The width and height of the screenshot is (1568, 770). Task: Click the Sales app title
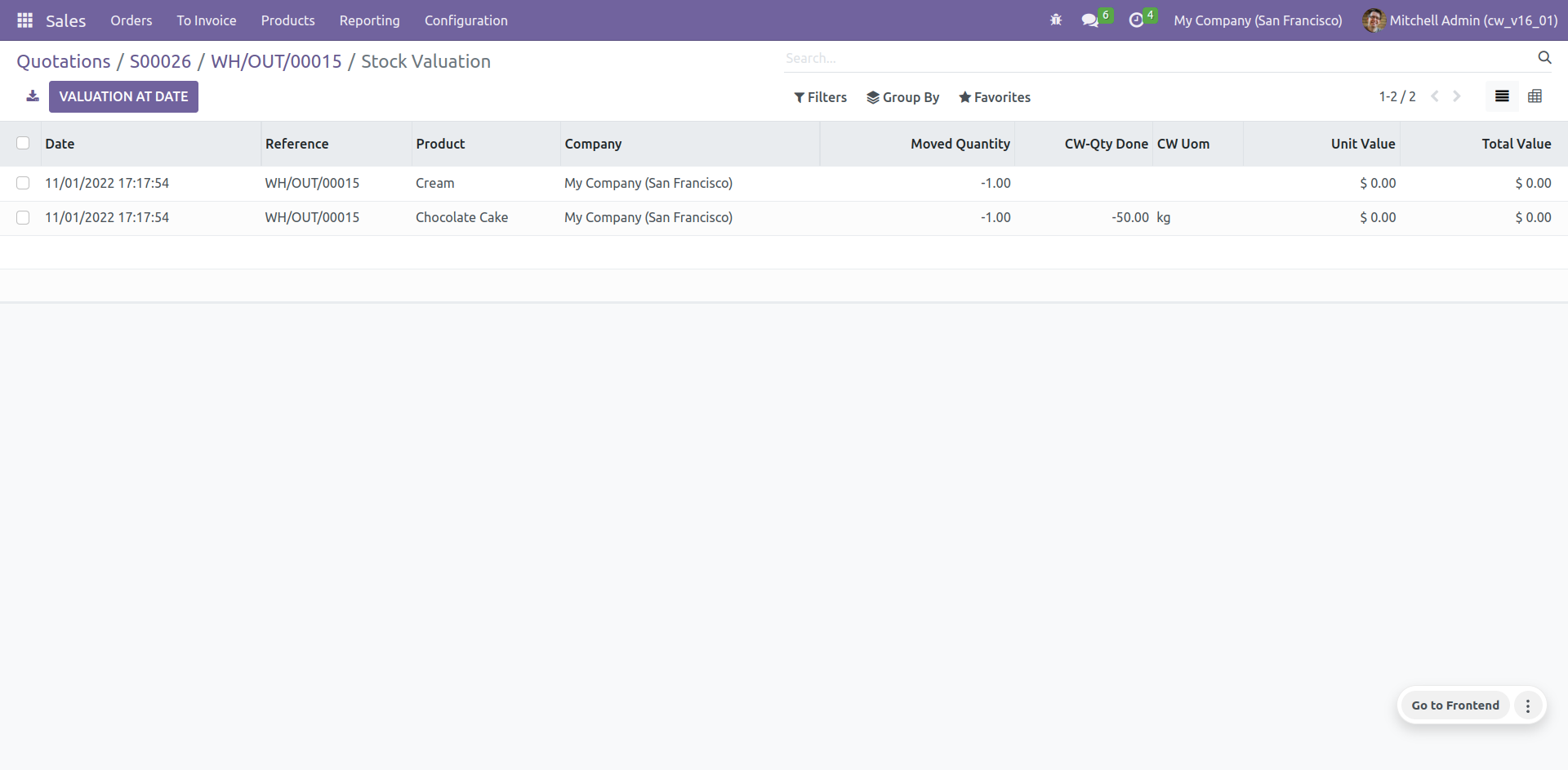65,20
